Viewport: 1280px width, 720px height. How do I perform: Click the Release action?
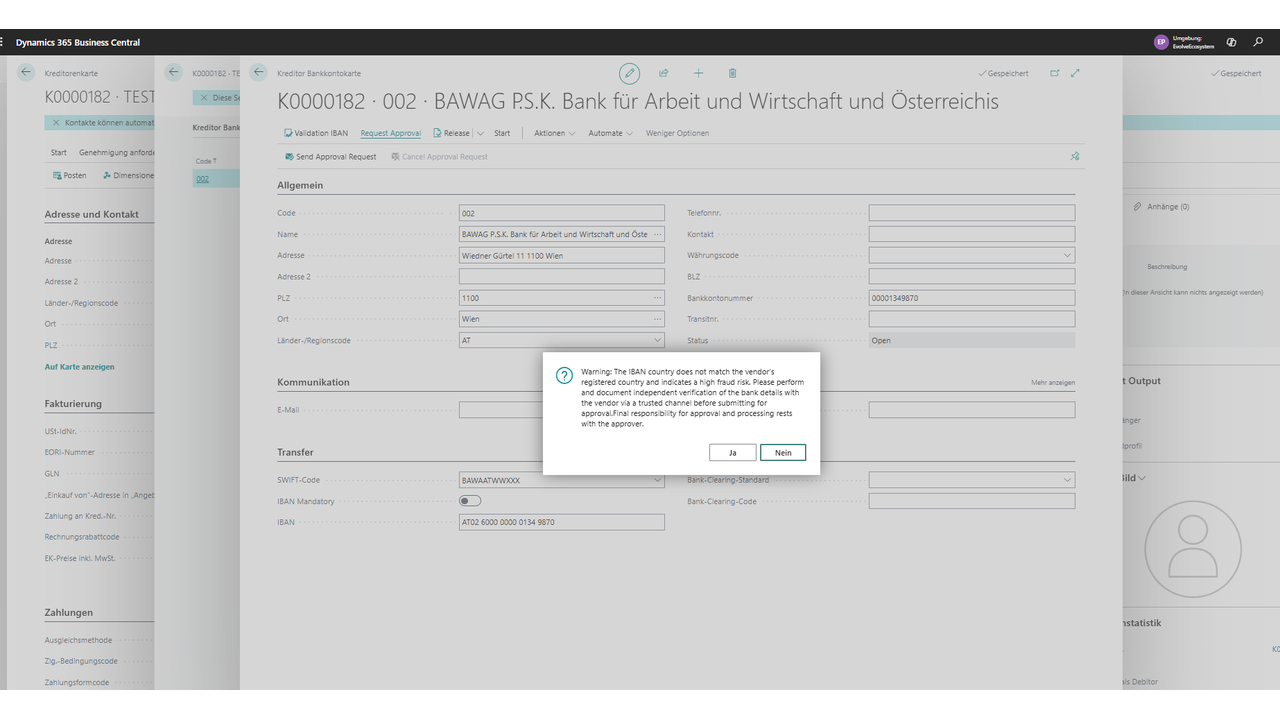pyautogui.click(x=451, y=133)
